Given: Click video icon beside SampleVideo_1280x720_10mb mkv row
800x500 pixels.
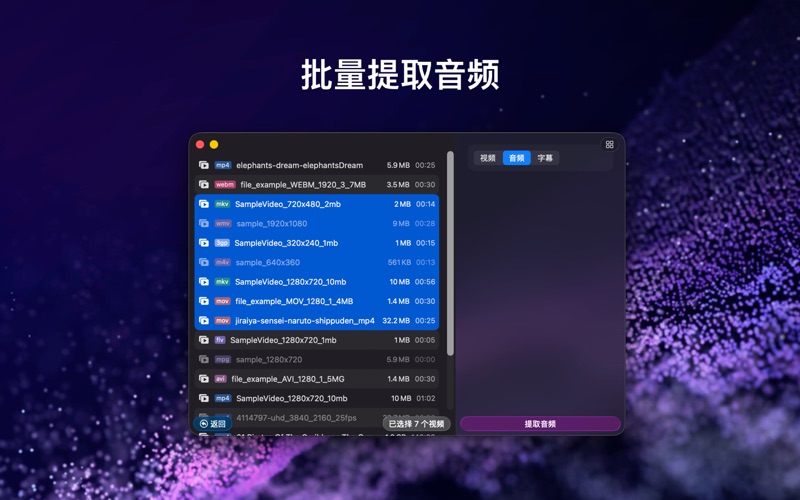Looking at the screenshot, I should pyautogui.click(x=204, y=282).
